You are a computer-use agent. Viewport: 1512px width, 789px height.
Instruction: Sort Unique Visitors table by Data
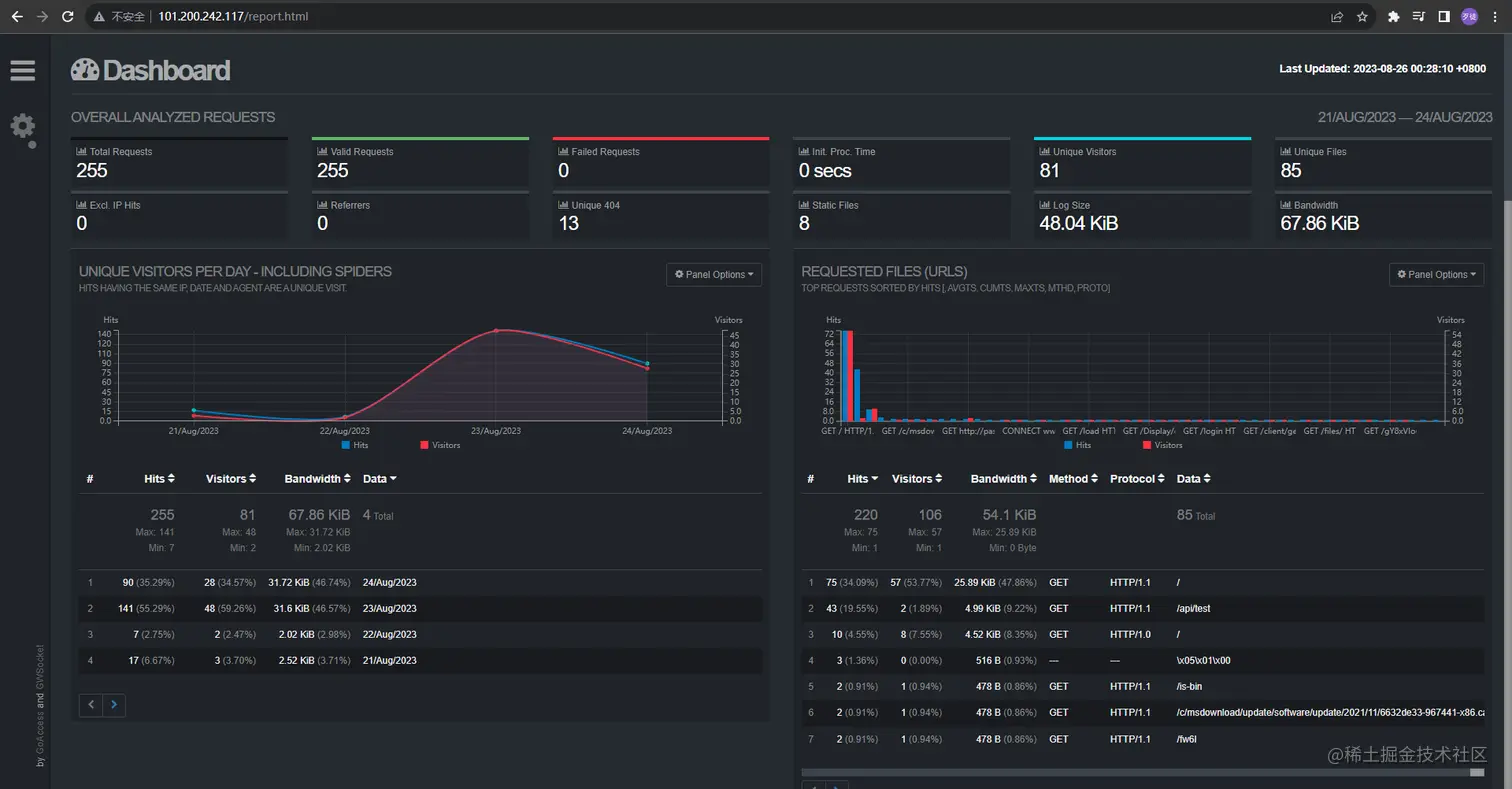(380, 479)
